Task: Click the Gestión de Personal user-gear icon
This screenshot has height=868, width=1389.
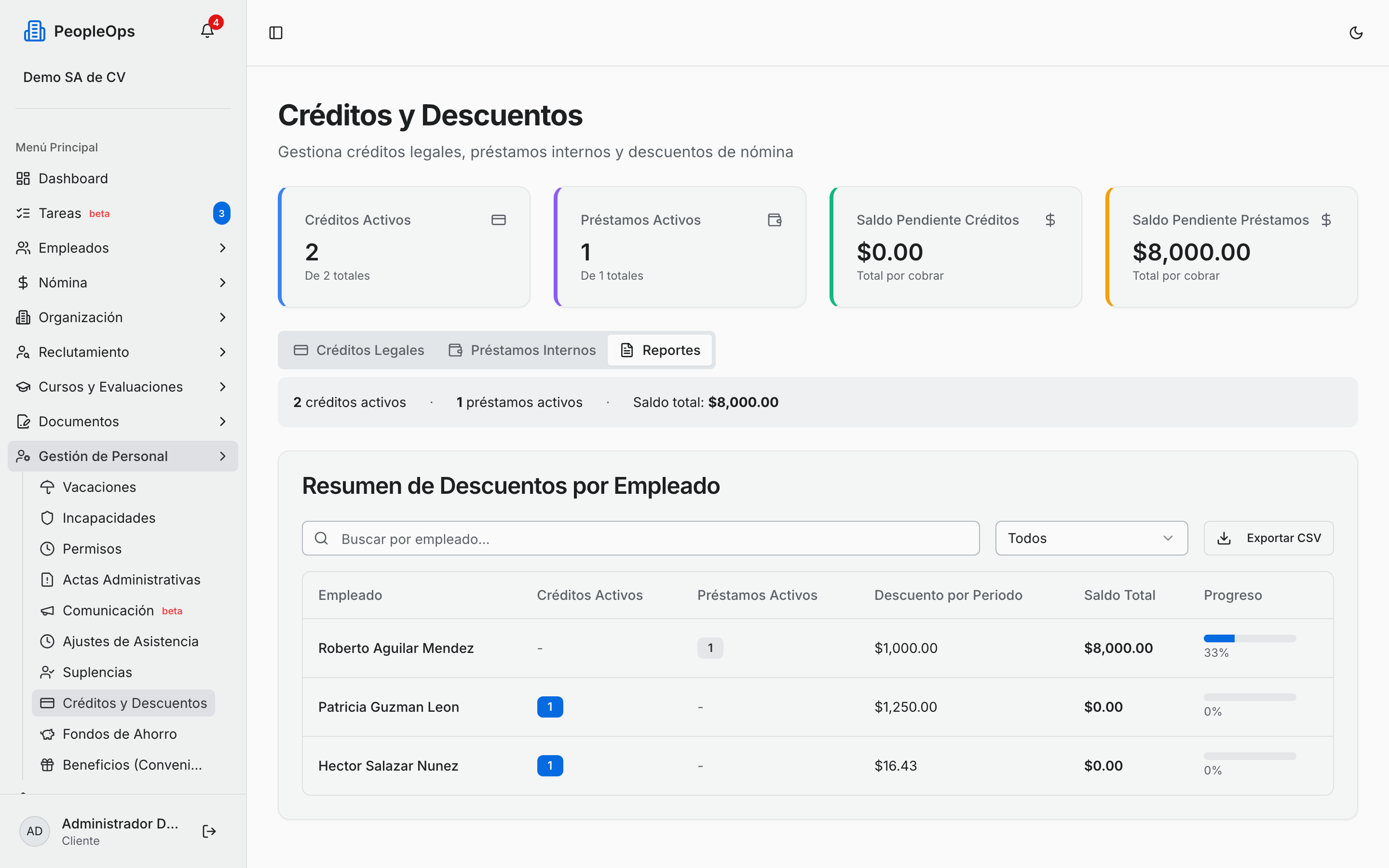Action: click(x=23, y=456)
